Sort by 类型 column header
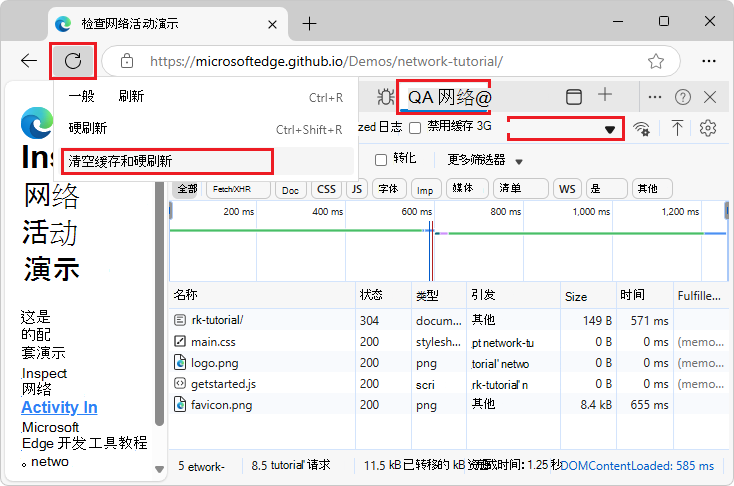This screenshot has height=486, width=734. (439, 295)
